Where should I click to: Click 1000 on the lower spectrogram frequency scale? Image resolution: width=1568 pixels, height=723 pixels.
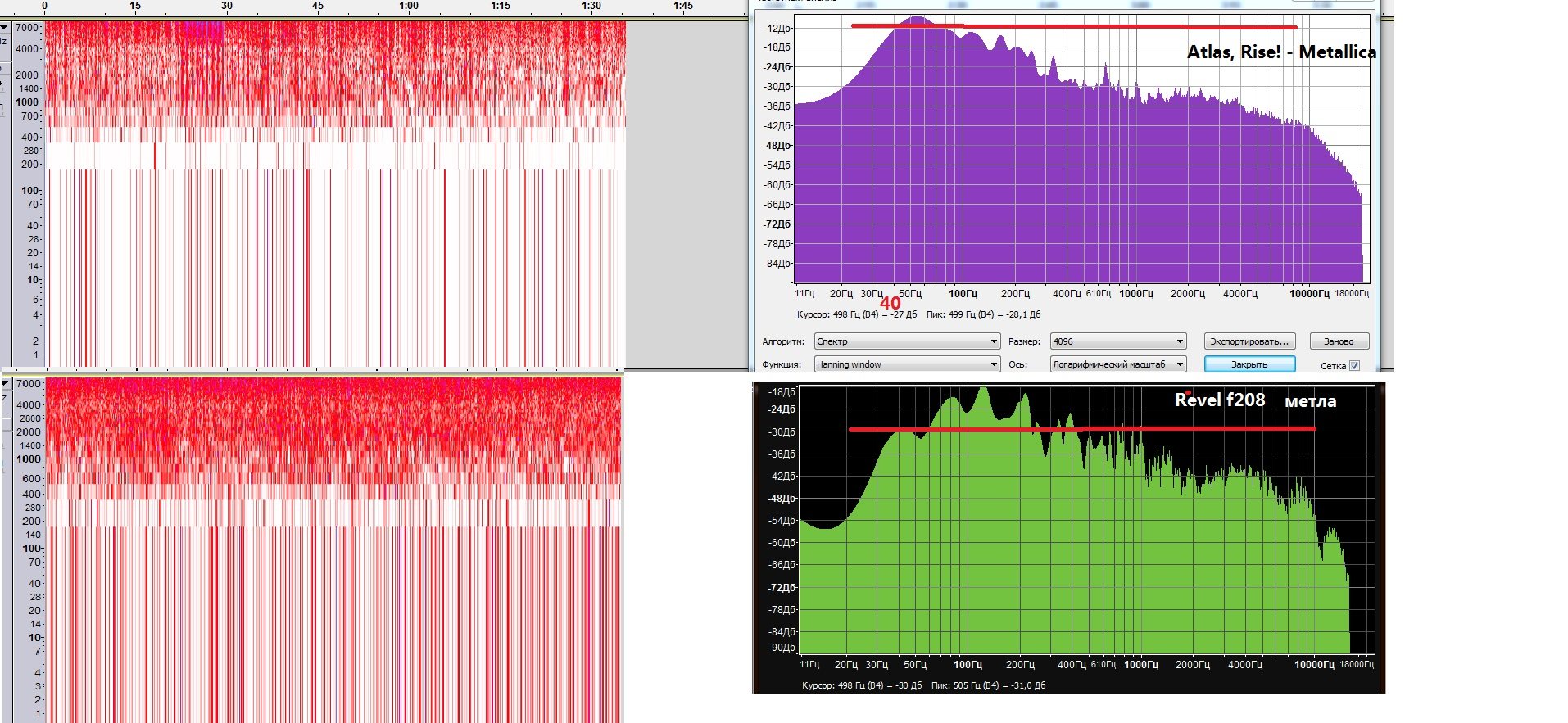click(29, 459)
